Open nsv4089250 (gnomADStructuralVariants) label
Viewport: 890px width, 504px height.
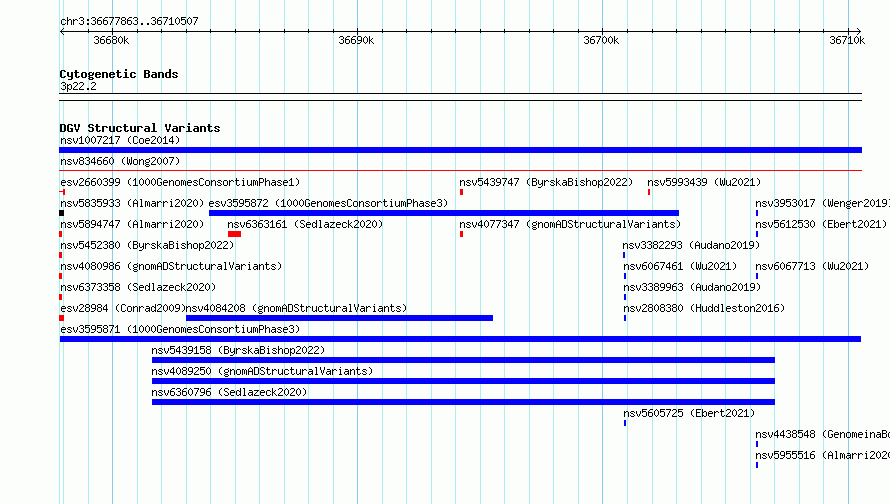(262, 371)
